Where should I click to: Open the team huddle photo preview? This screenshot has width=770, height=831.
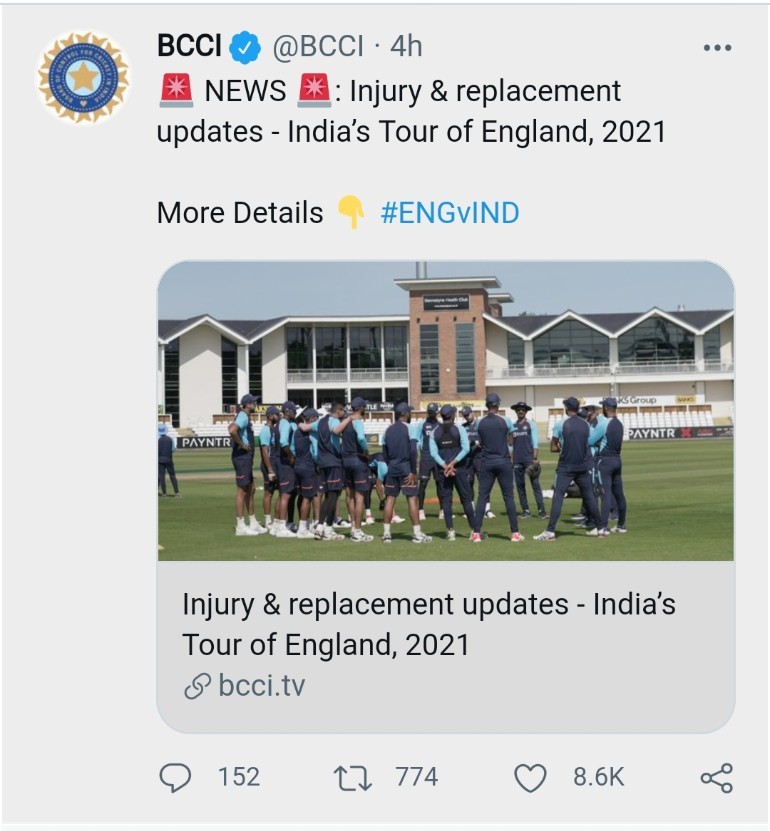coord(445,410)
